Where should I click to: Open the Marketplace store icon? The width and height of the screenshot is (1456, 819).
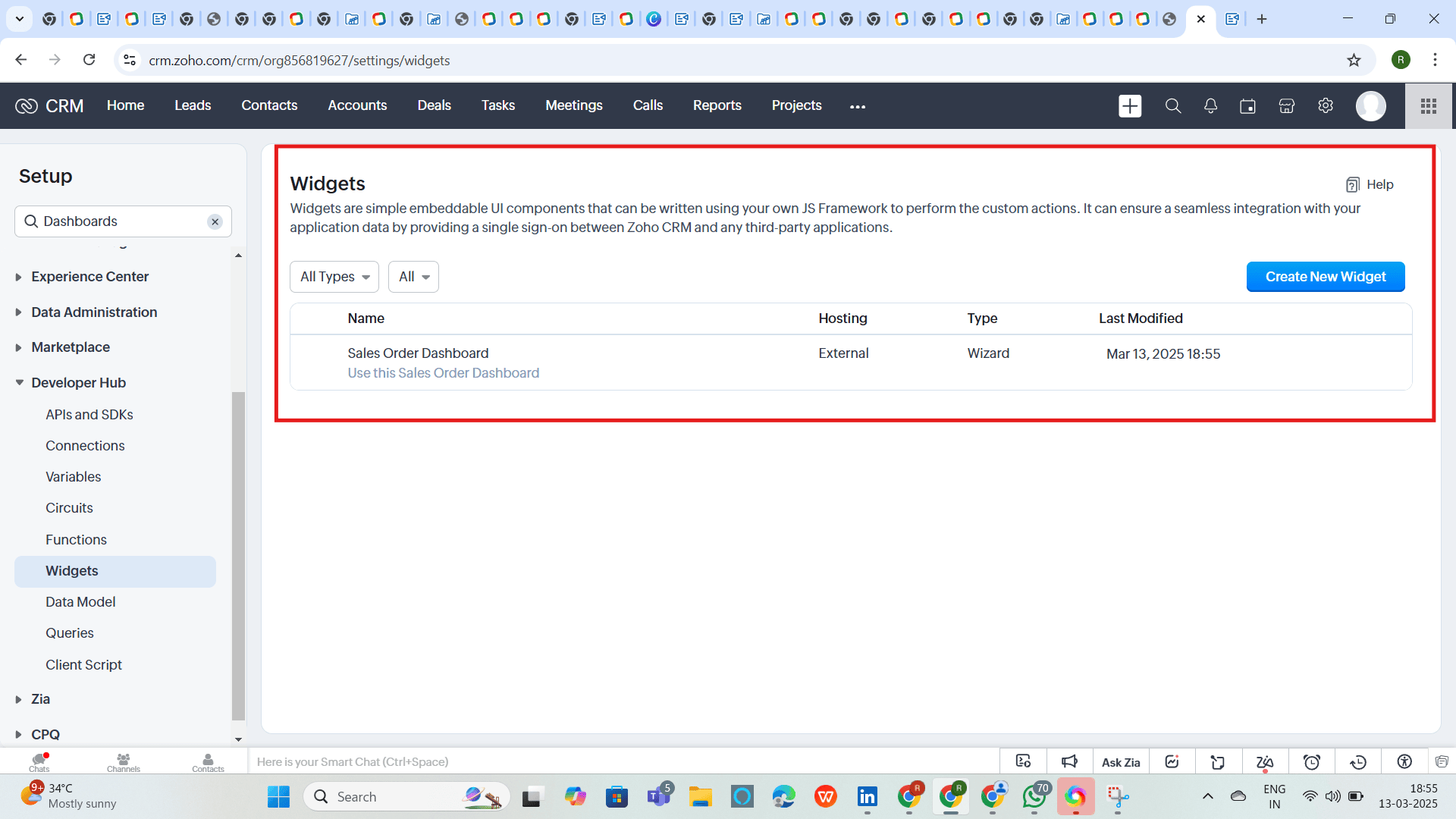click(x=1286, y=106)
